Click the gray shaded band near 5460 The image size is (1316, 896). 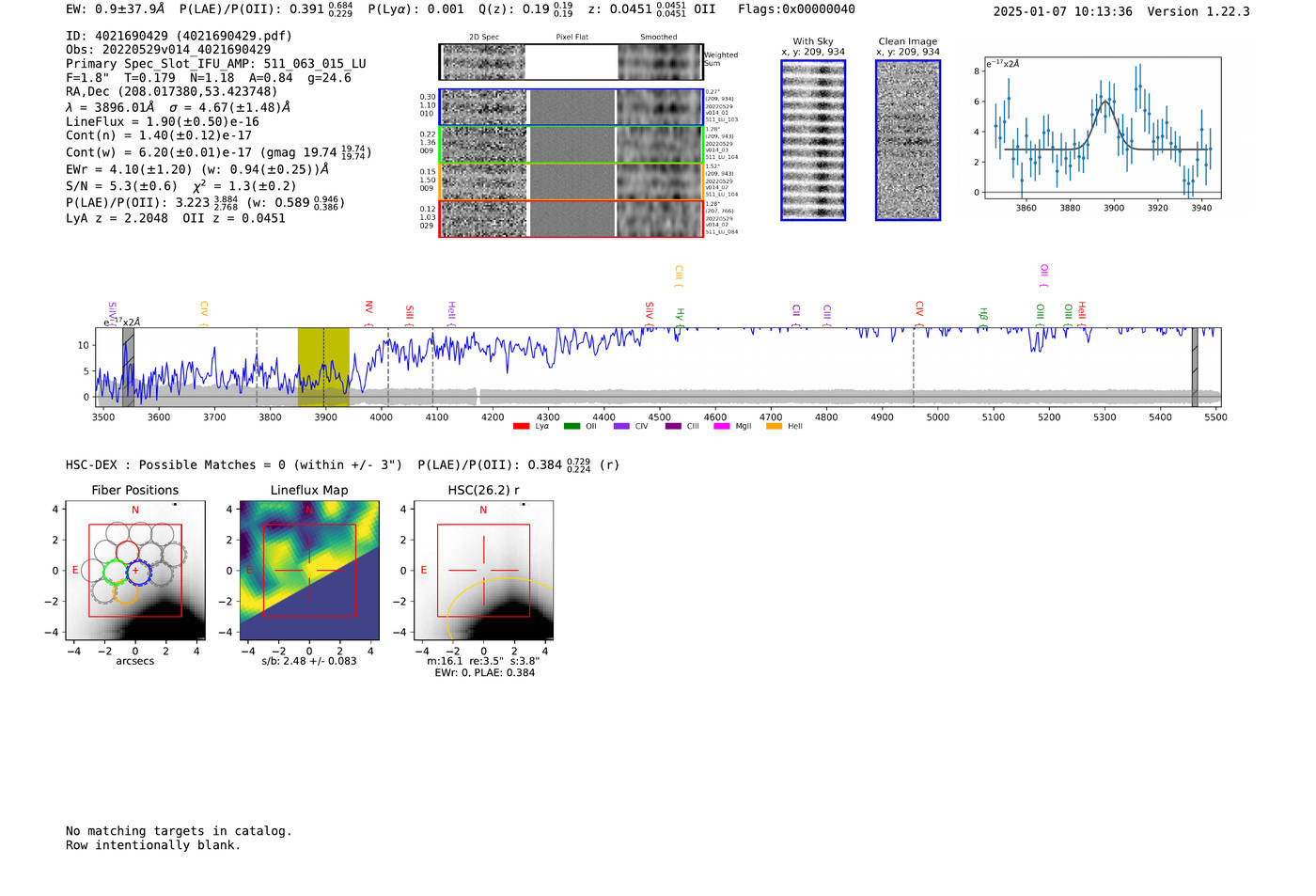[x=1195, y=368]
